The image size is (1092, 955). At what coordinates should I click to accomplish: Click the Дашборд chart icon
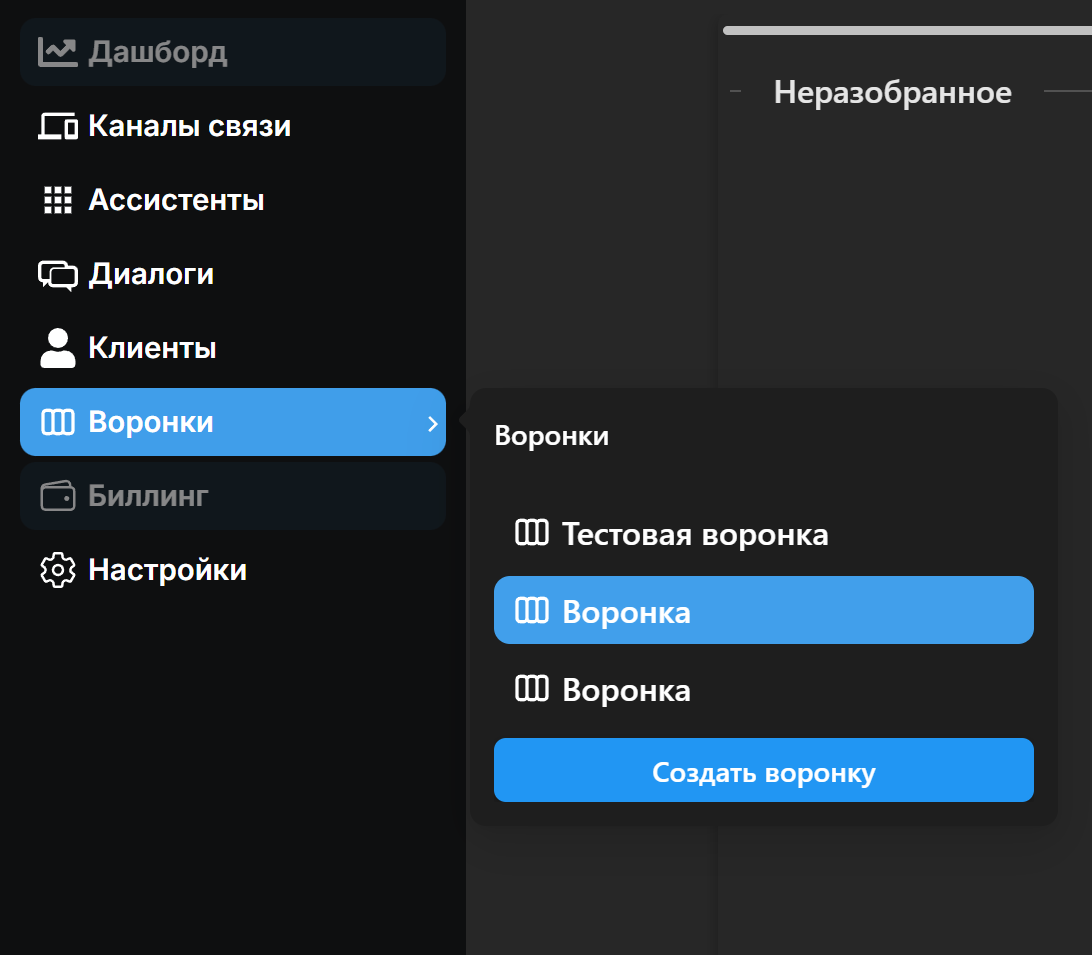point(58,52)
